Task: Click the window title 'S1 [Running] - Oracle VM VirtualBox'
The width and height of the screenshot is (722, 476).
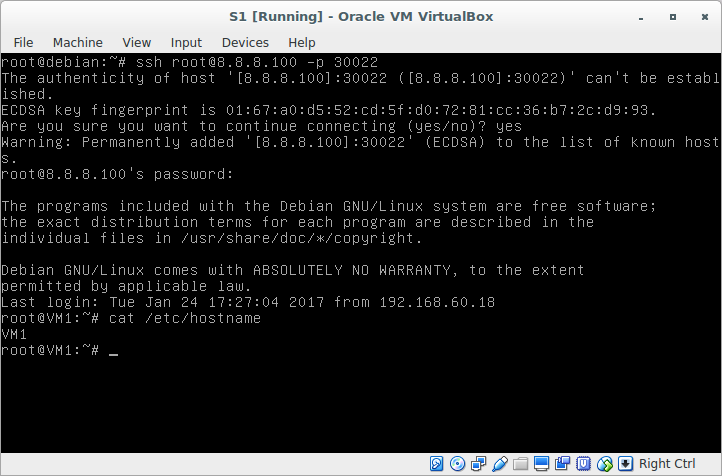Action: 361,17
